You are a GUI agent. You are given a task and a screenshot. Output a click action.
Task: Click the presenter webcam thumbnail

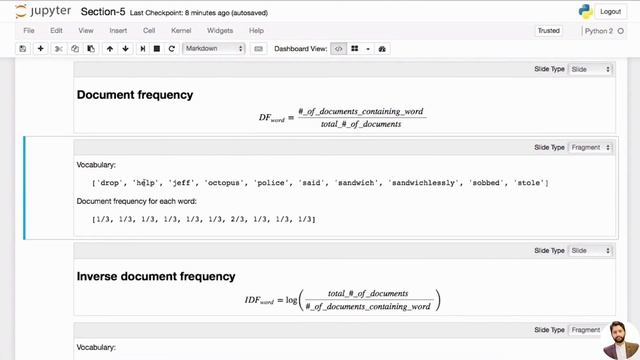pyautogui.click(x=621, y=340)
